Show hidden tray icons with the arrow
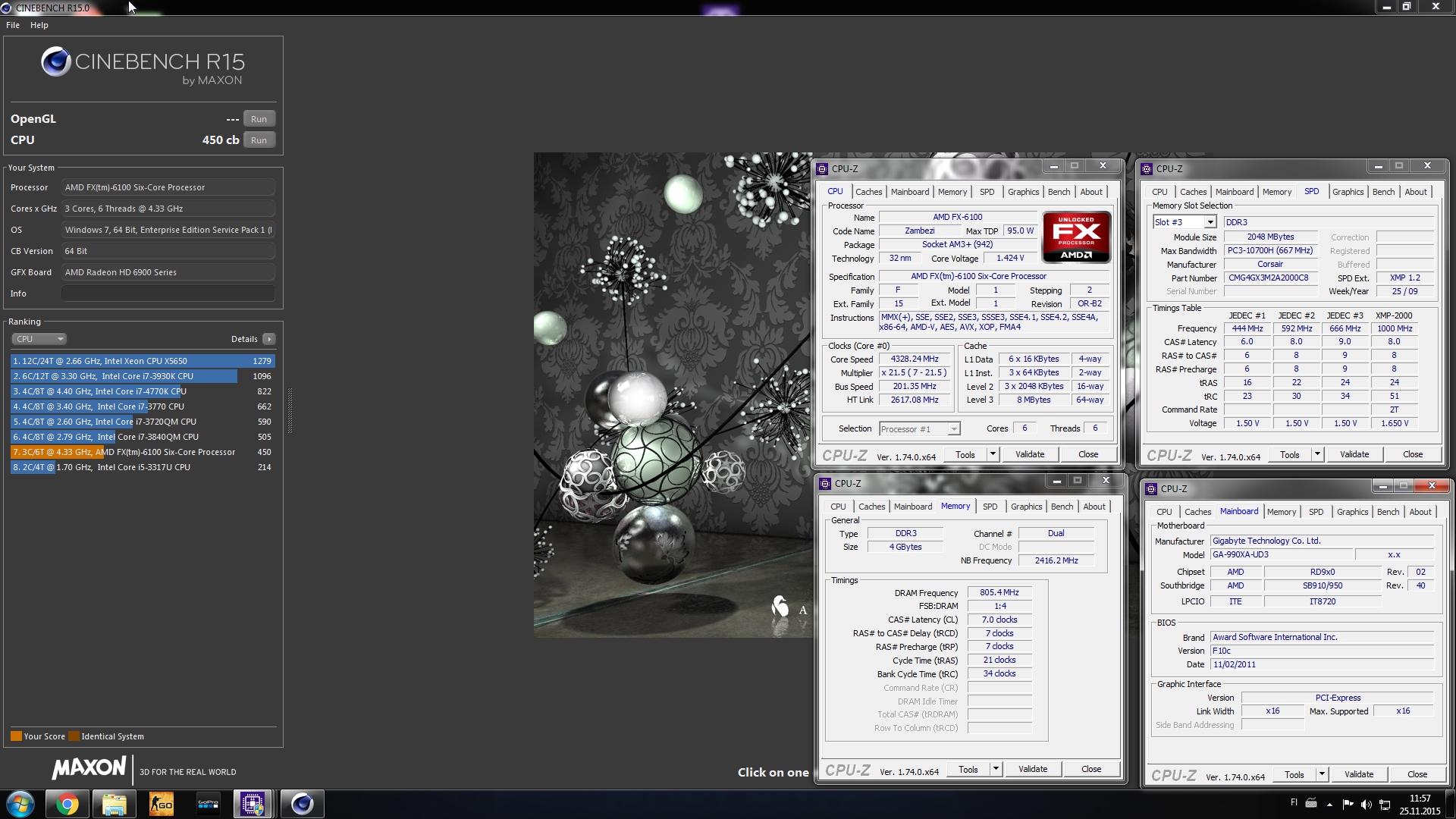1456x819 pixels. tap(1329, 805)
